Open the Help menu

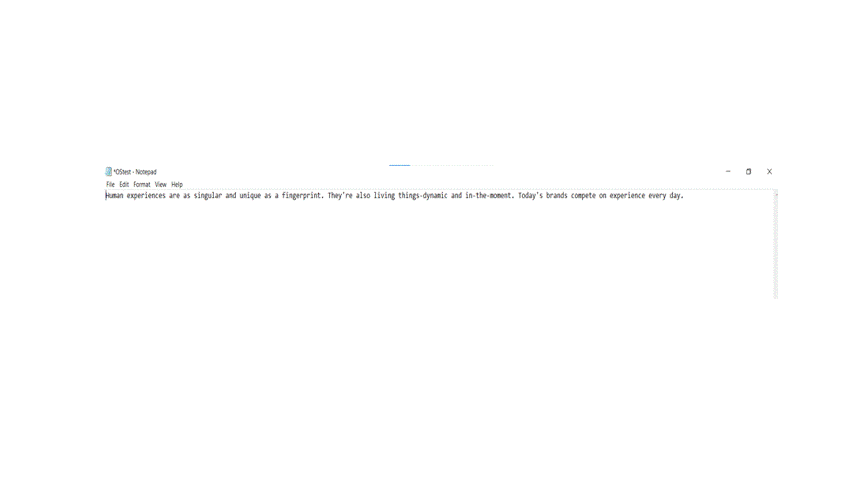point(177,184)
